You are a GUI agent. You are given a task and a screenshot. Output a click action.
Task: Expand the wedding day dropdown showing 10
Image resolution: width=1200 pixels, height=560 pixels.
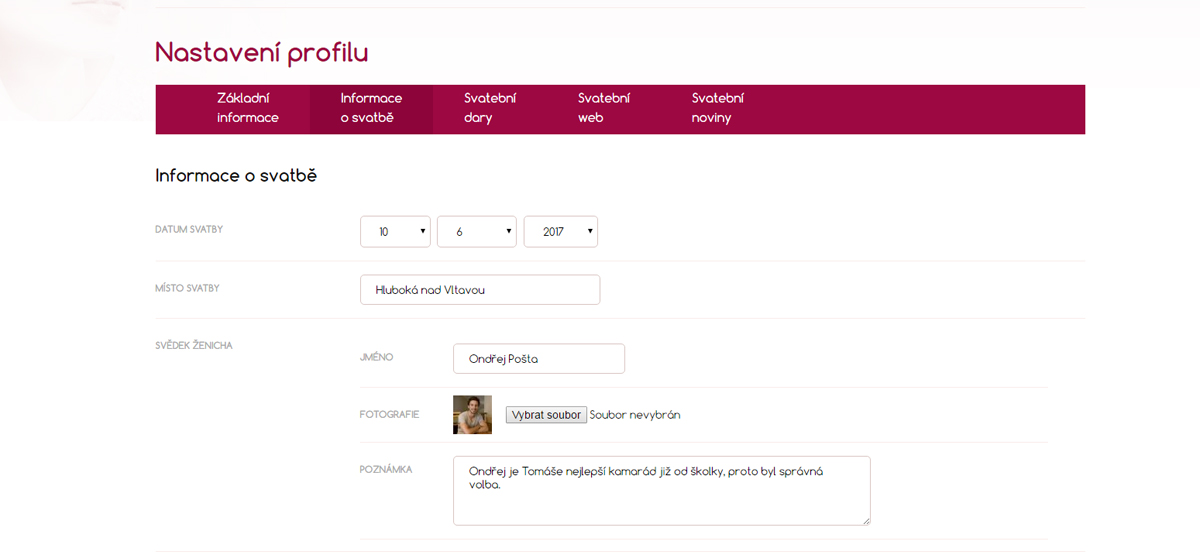[x=395, y=231]
